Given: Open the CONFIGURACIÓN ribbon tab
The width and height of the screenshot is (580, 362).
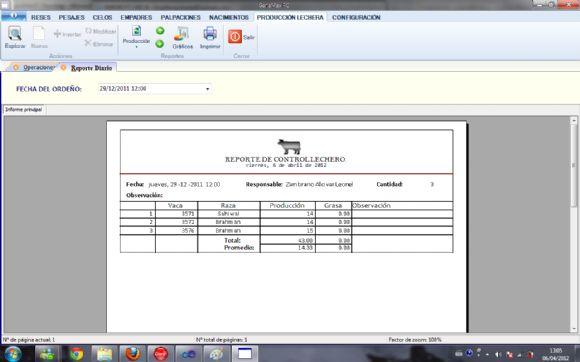Looking at the screenshot, I should coord(356,17).
